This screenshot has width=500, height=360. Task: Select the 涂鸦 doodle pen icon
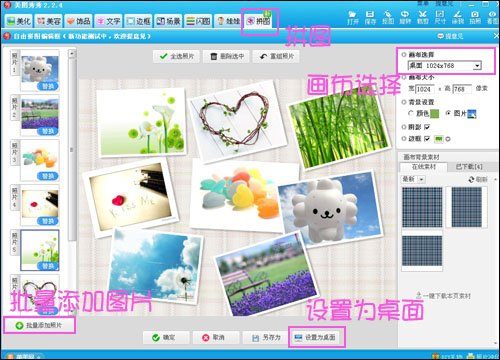458,18
